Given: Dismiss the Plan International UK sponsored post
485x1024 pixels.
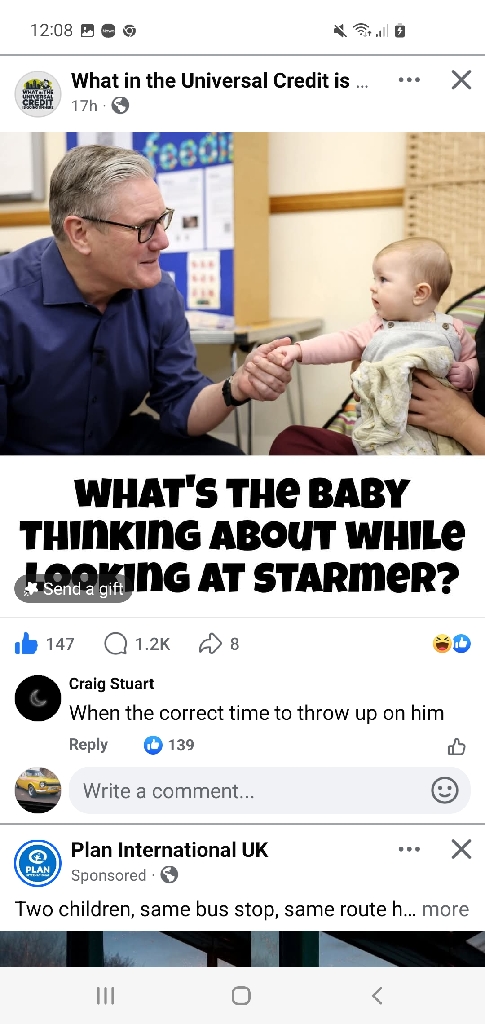Looking at the screenshot, I should 462,849.
